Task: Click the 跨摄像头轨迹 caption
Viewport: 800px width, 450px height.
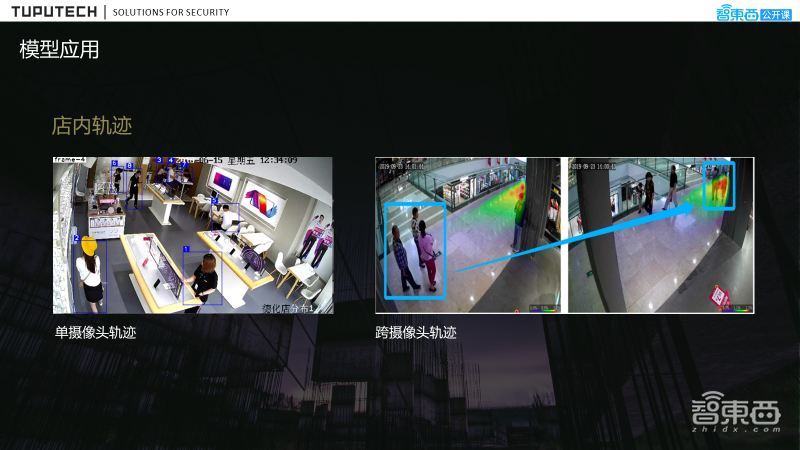Action: tap(416, 332)
